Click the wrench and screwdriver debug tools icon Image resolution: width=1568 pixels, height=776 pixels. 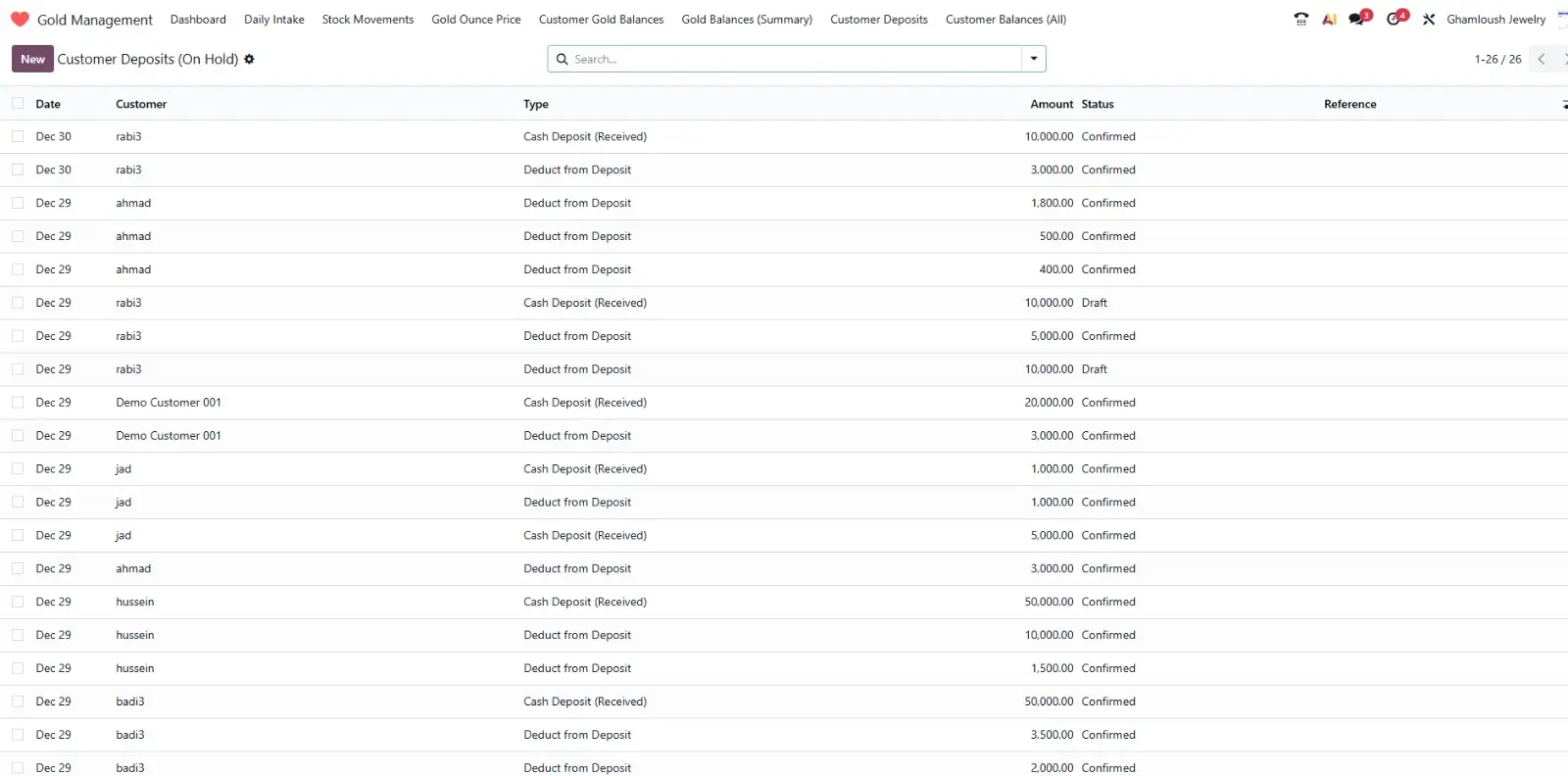pyautogui.click(x=1429, y=19)
